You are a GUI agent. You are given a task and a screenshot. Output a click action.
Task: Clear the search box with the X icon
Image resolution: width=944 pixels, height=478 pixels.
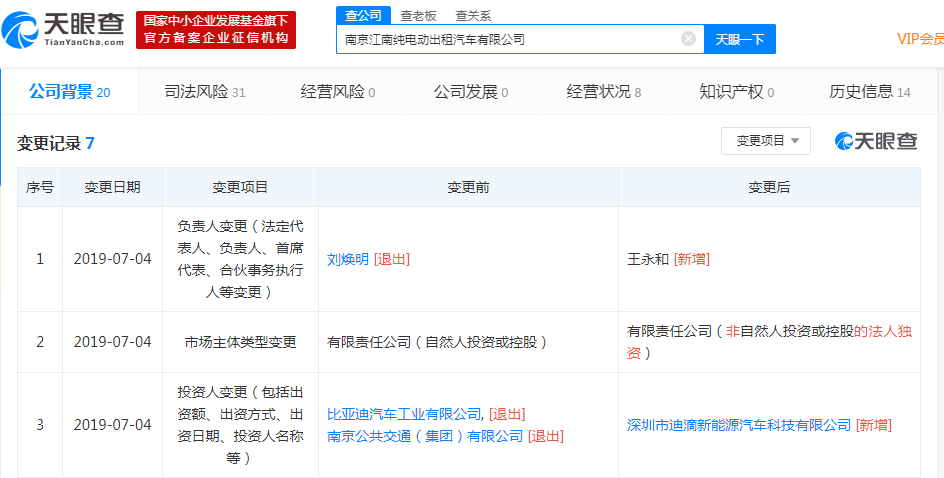pyautogui.click(x=688, y=39)
